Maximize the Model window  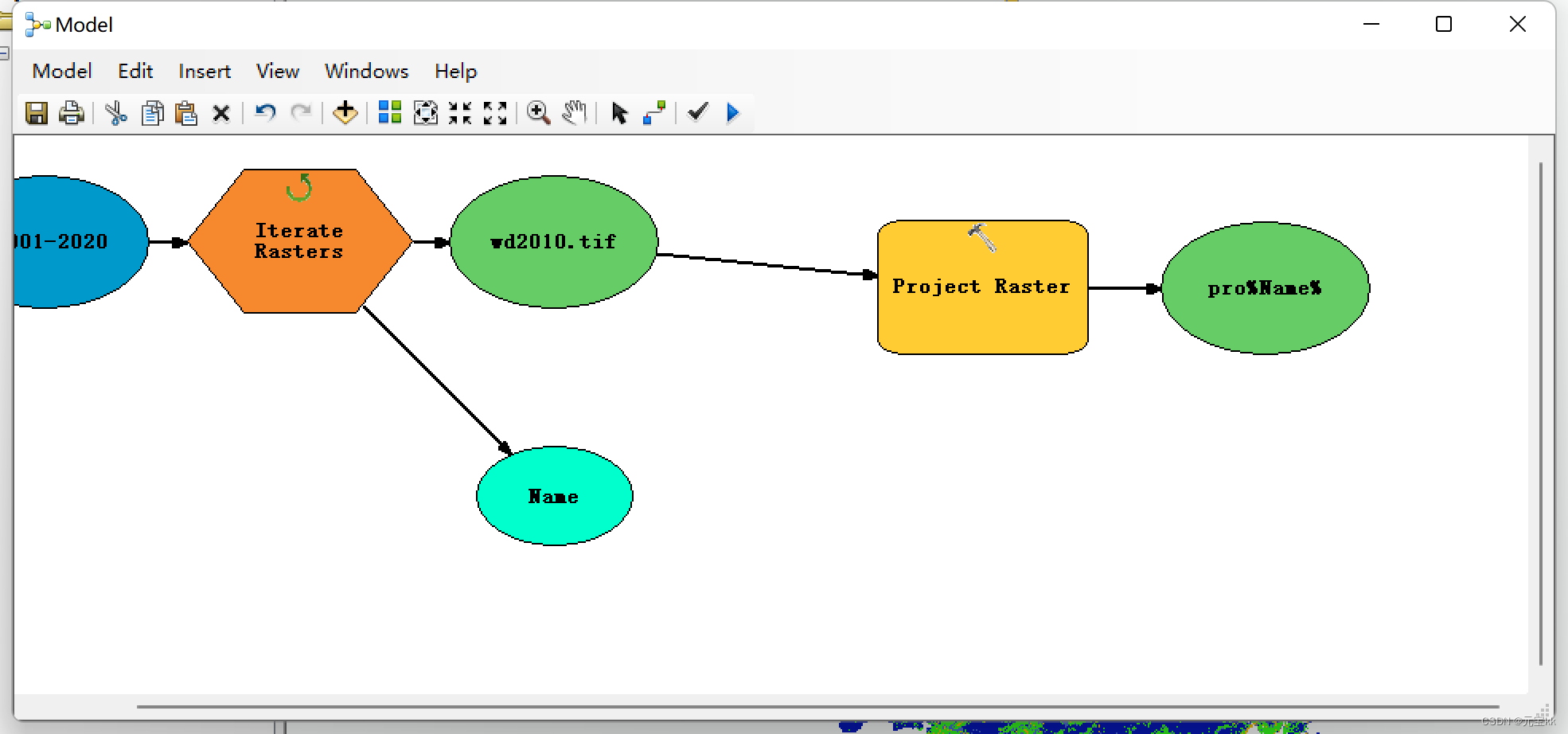(x=1444, y=25)
